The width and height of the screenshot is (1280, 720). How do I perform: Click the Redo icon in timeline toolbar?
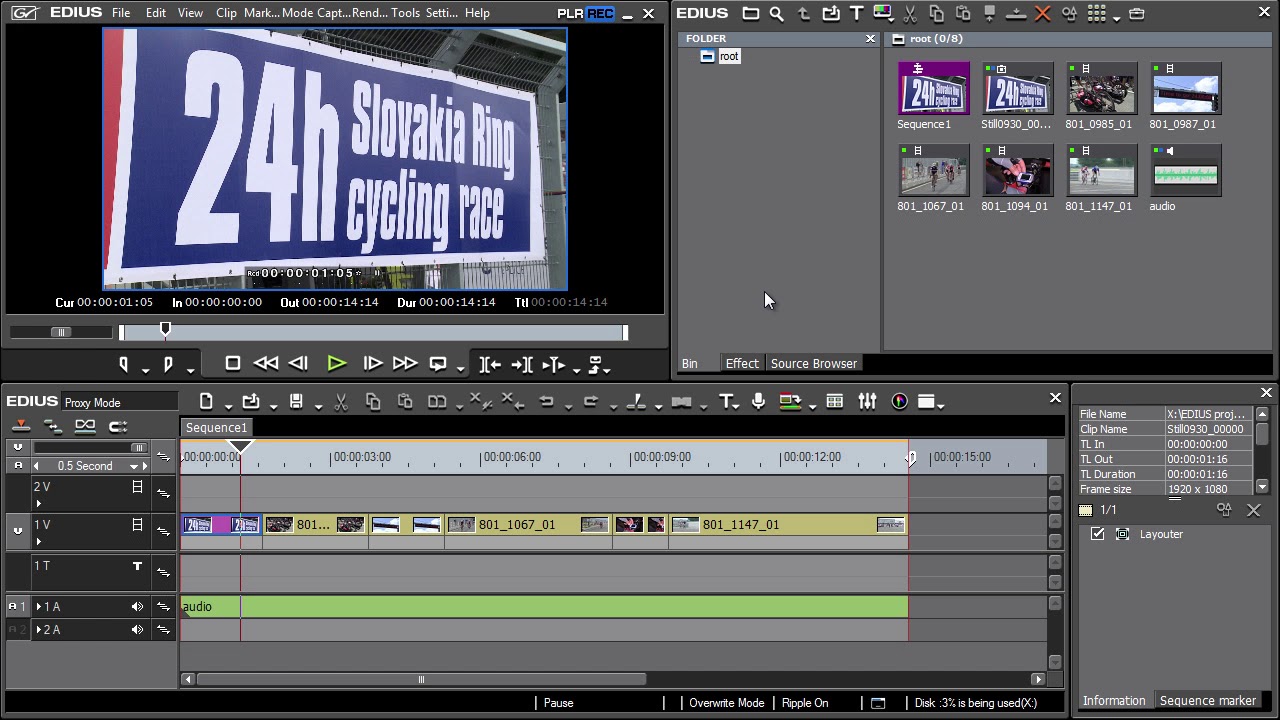pos(591,401)
